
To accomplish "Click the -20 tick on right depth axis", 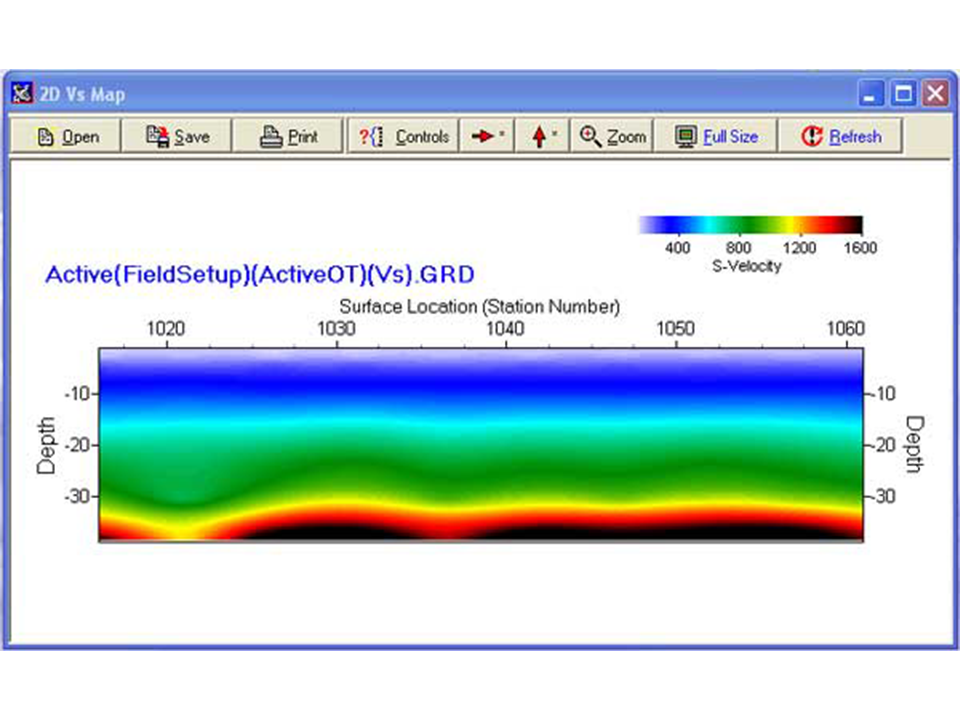I will (x=882, y=445).
